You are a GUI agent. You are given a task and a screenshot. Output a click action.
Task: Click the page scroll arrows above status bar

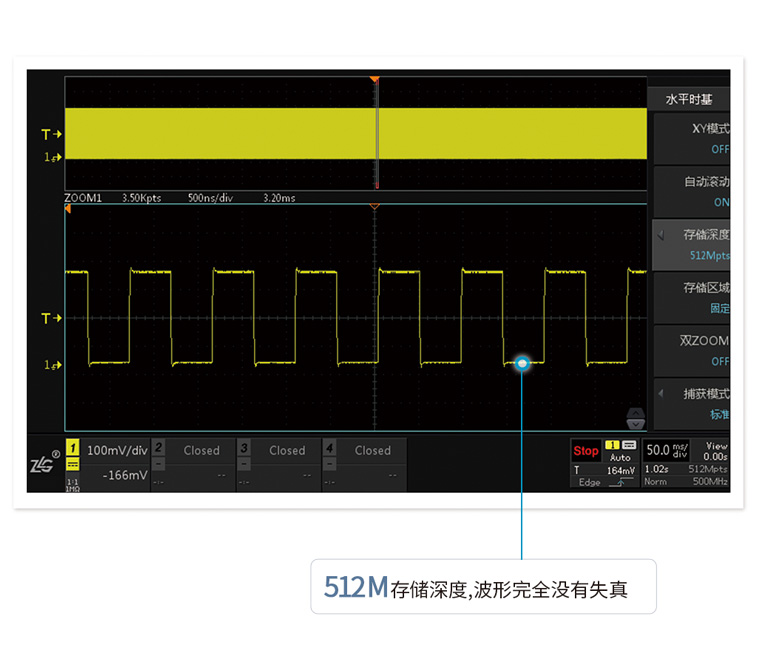pos(635,417)
